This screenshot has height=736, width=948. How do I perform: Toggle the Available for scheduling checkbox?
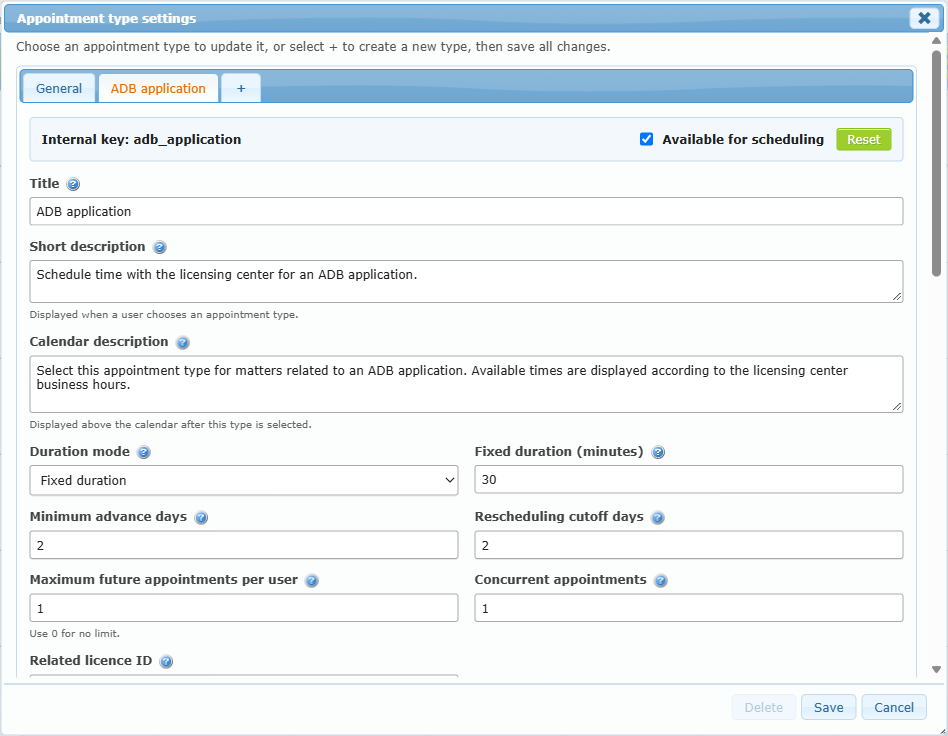tap(646, 140)
